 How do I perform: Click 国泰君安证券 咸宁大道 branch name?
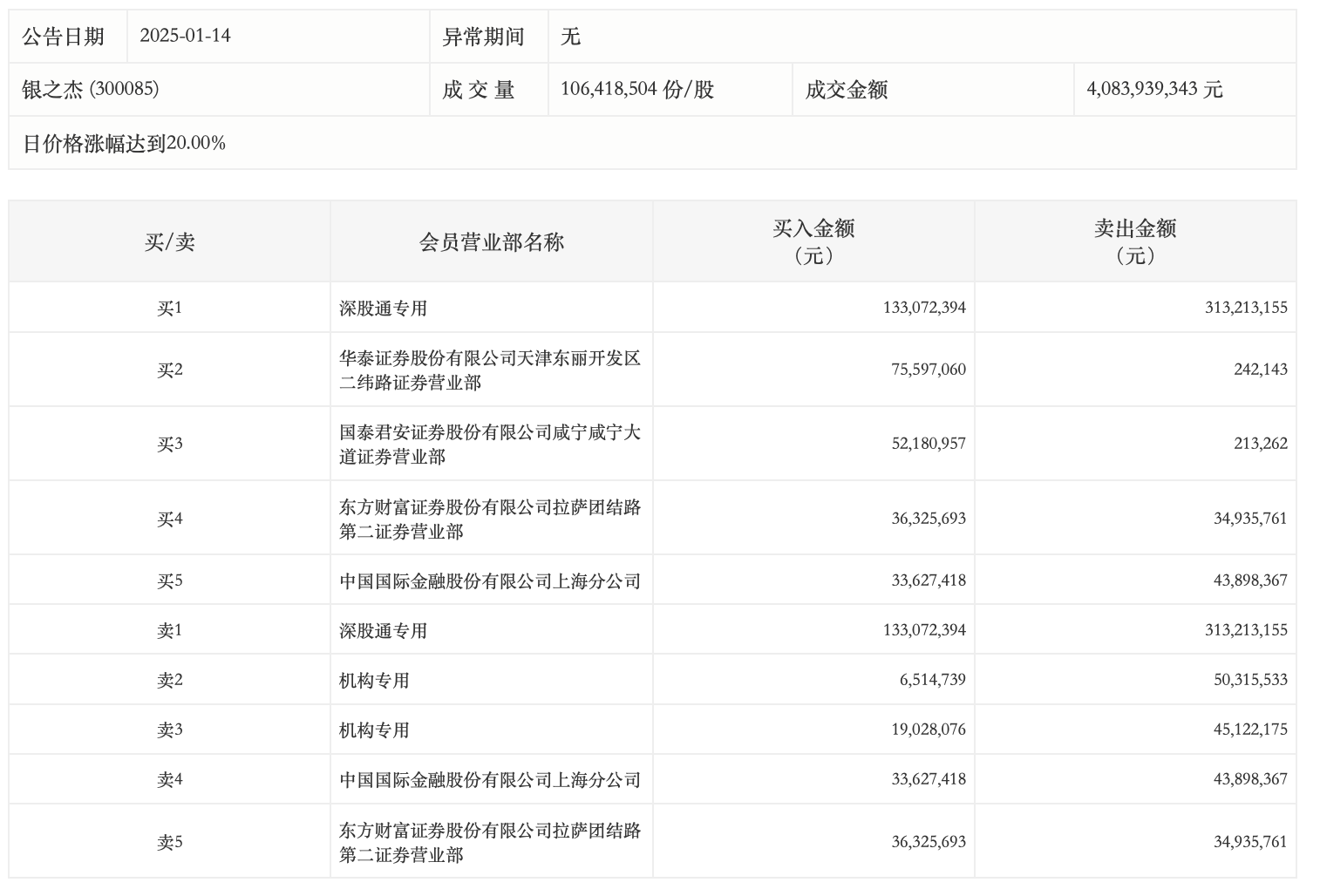tap(489, 445)
